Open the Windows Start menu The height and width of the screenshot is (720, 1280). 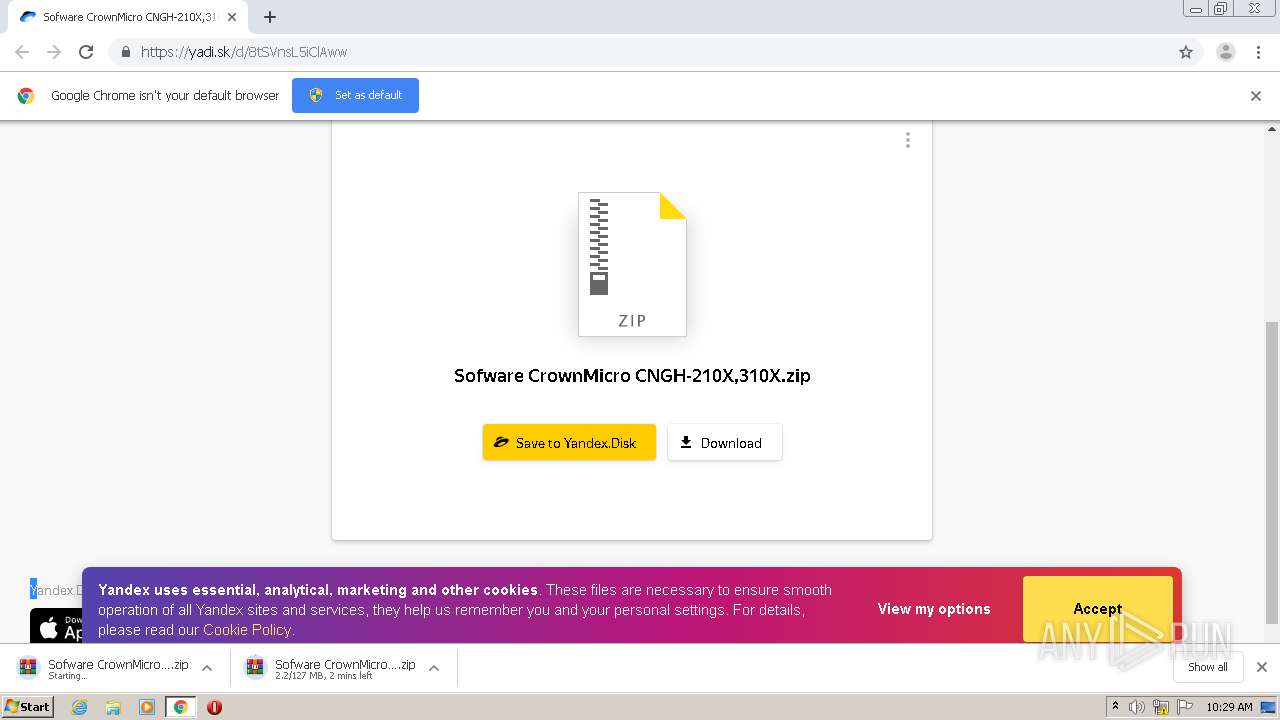28,707
